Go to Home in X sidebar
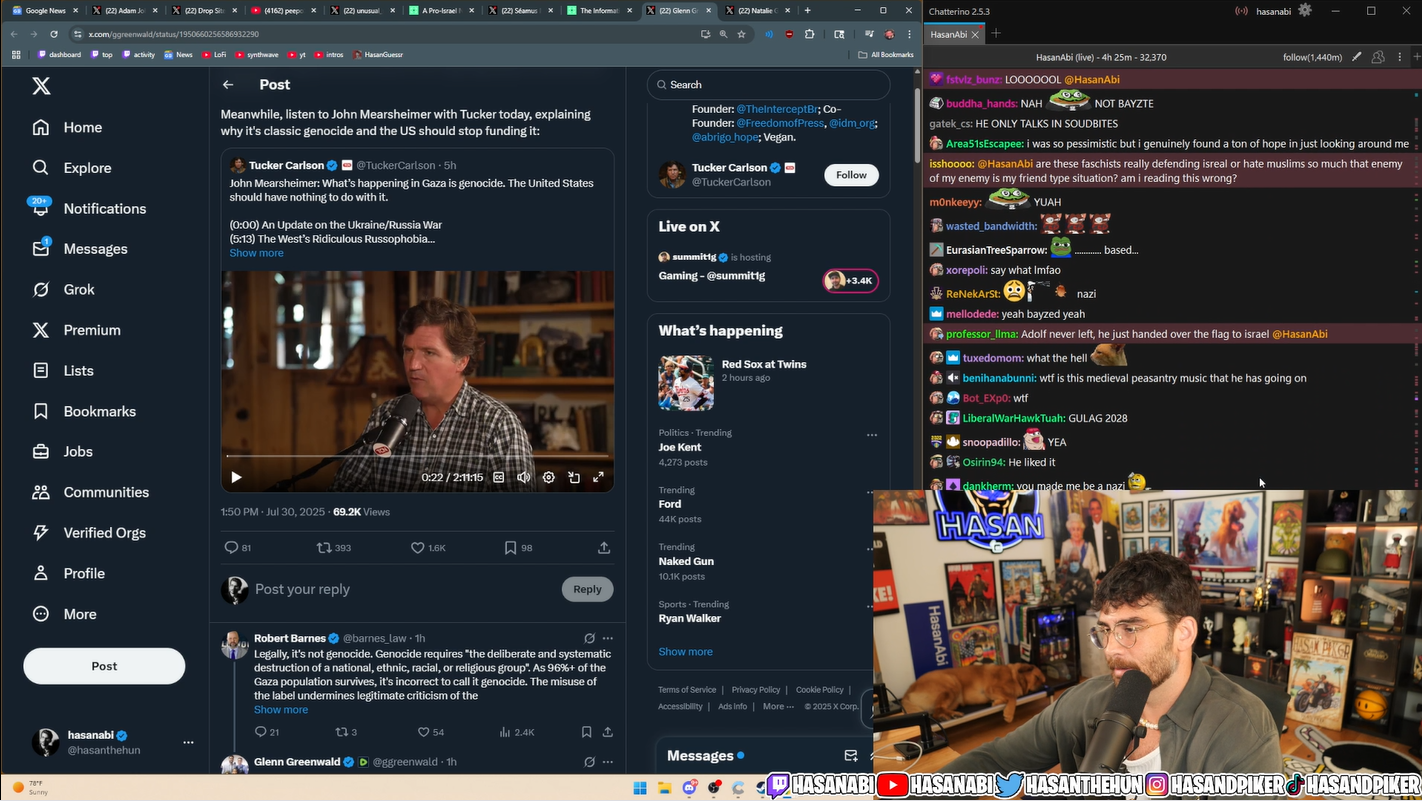Image resolution: width=1422 pixels, height=801 pixels. [x=68, y=127]
